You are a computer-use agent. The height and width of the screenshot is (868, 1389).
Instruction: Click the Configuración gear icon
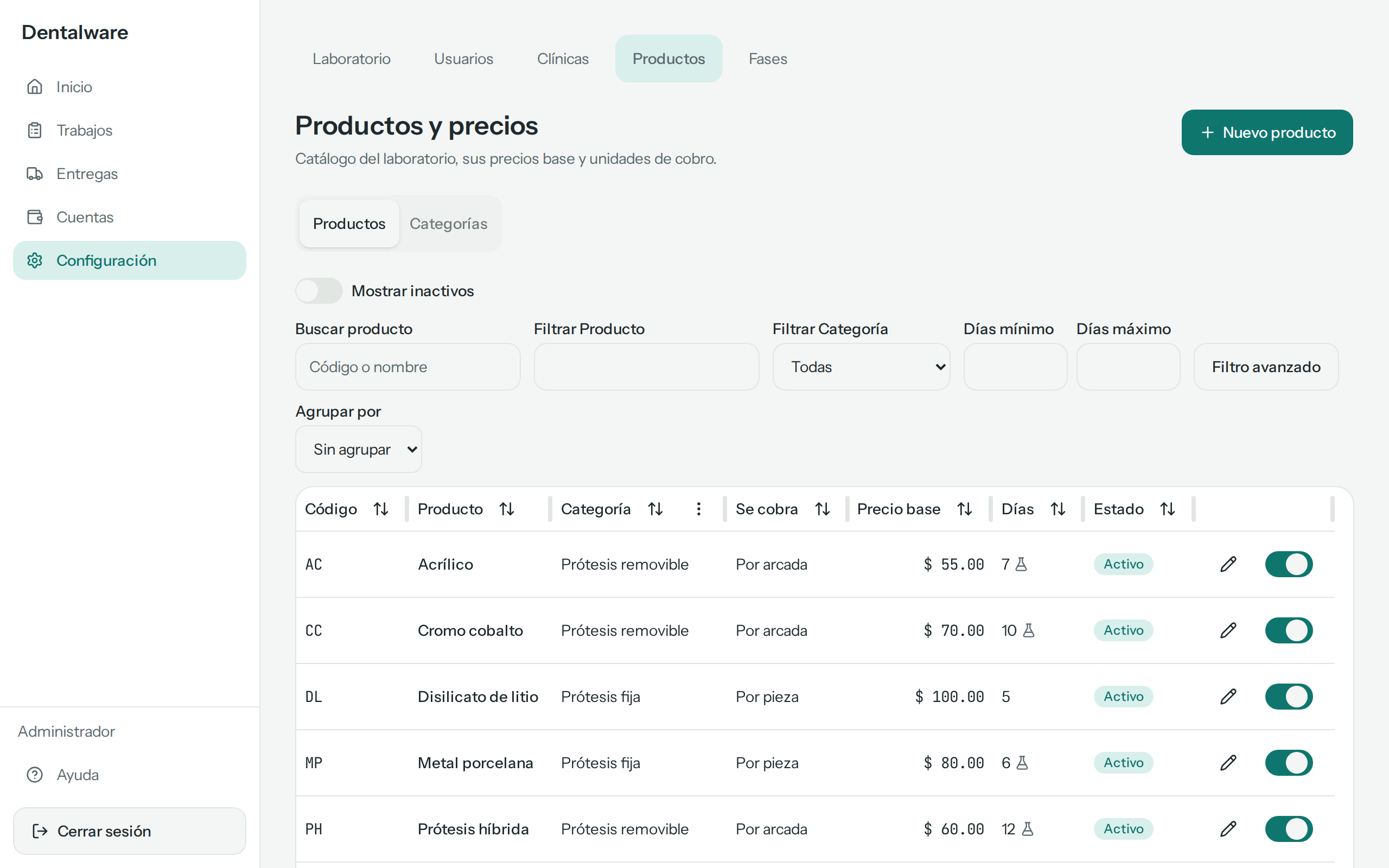pyautogui.click(x=35, y=260)
